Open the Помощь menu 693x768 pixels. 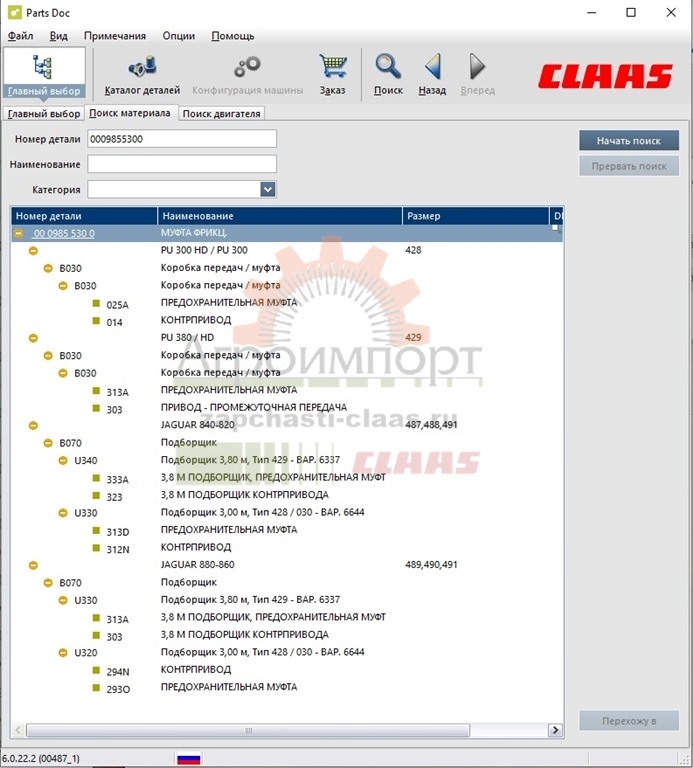(x=233, y=36)
